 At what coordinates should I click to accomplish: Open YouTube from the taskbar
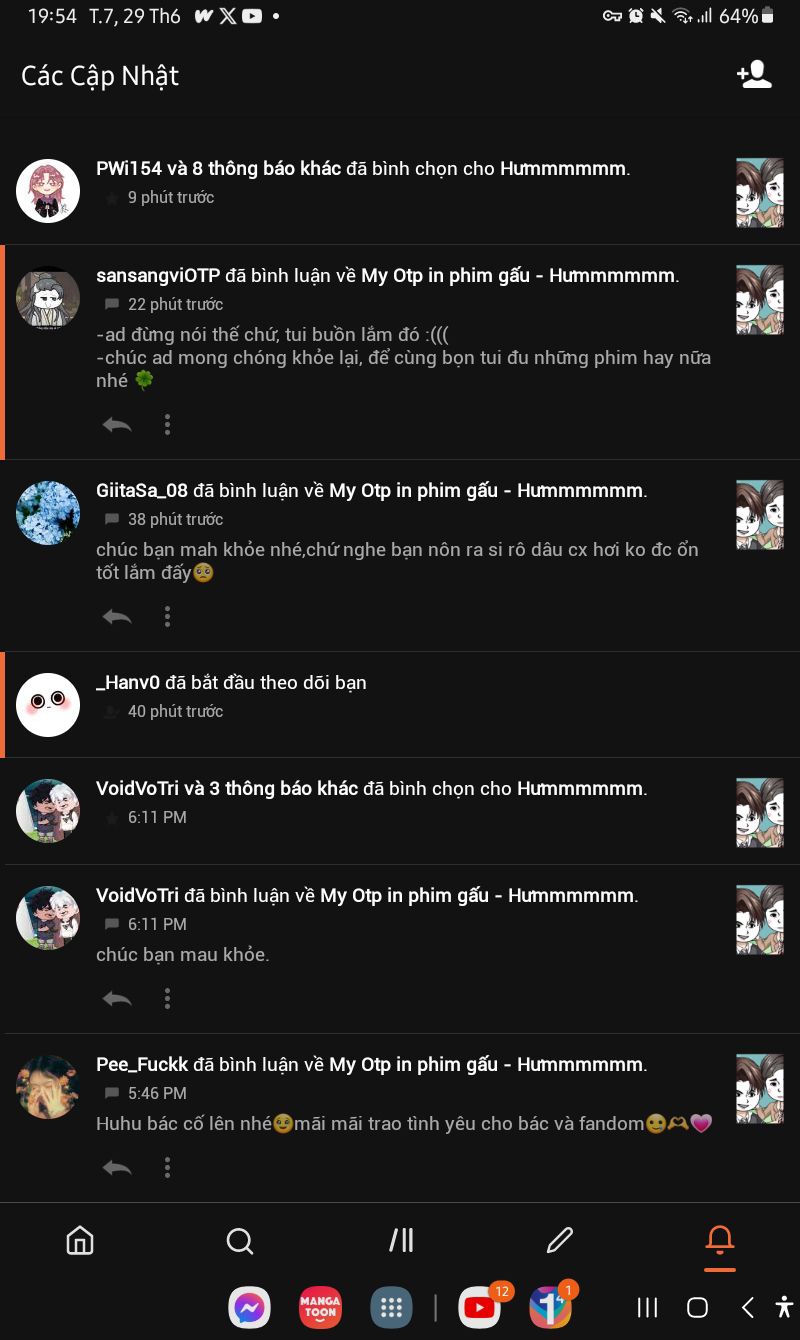pos(480,1307)
